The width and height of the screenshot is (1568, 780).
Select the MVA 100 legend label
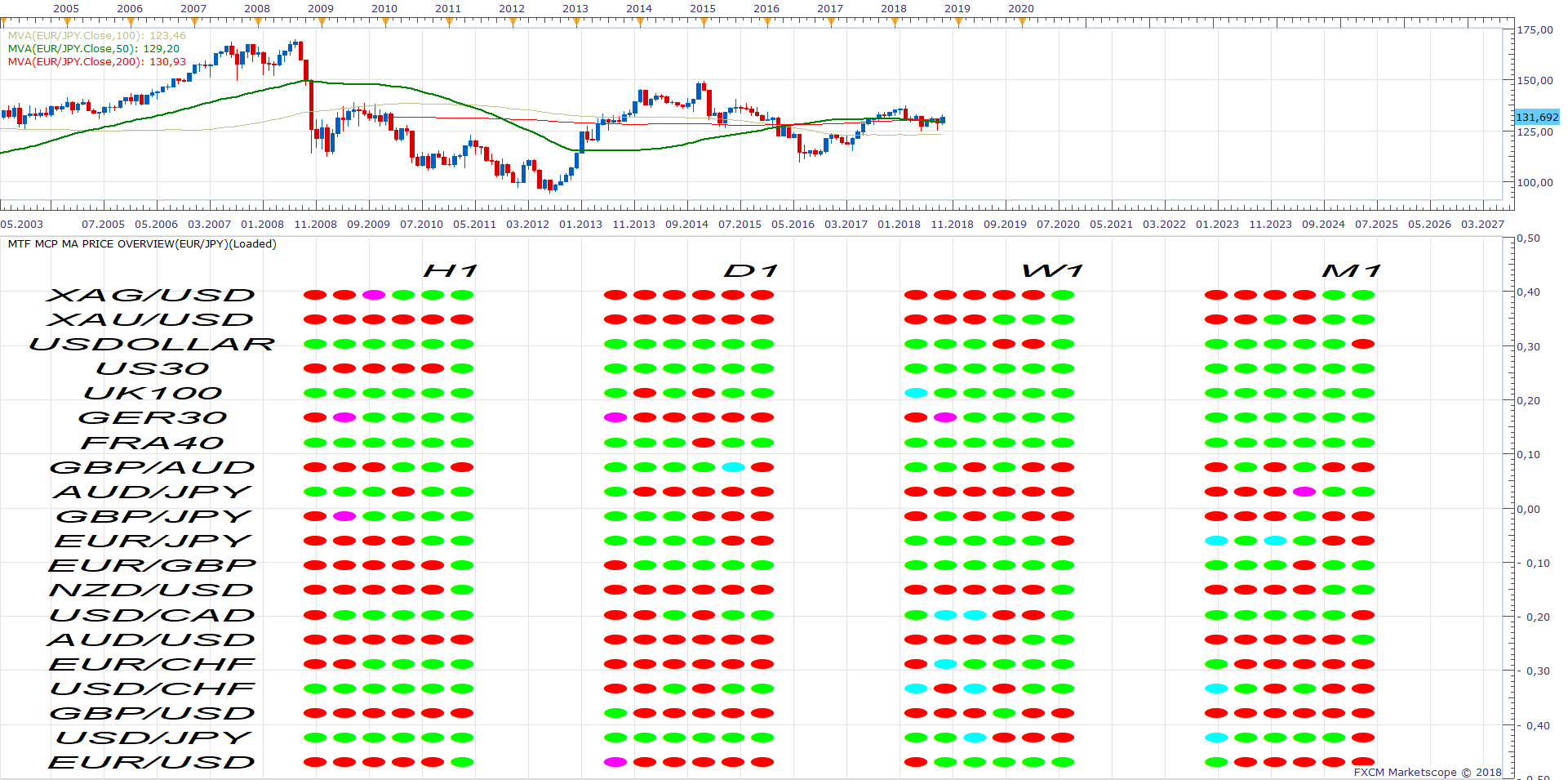tap(97, 36)
